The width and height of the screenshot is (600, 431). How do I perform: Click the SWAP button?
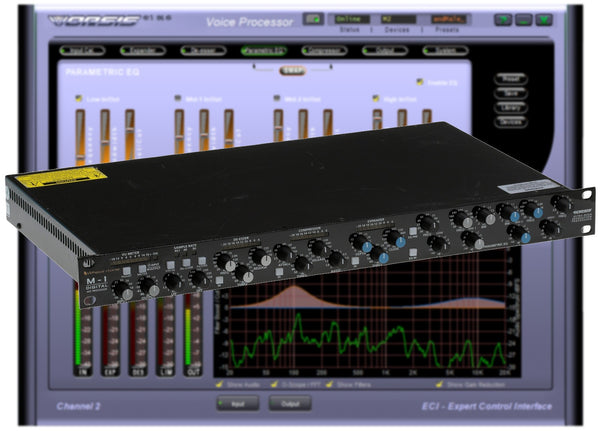point(292,70)
